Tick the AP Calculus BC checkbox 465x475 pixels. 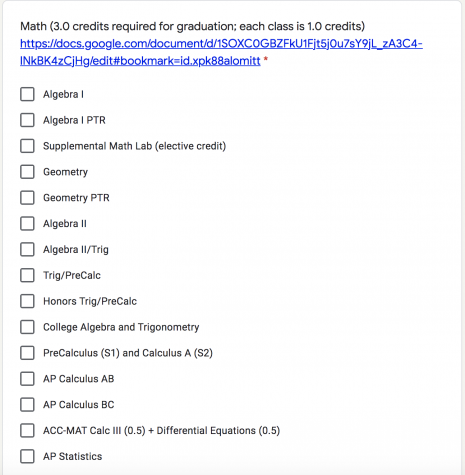[27, 405]
